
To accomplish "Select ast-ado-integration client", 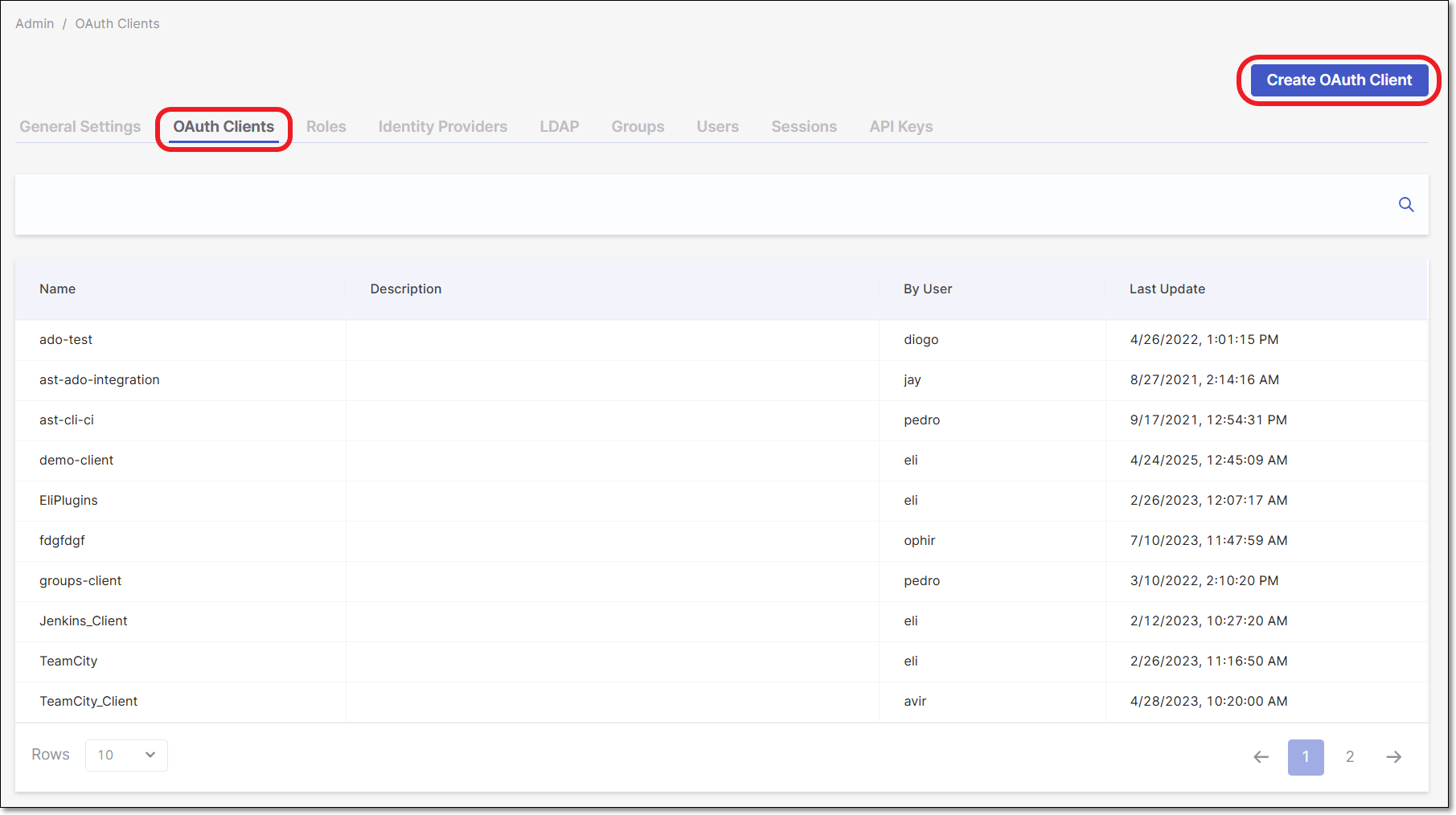I will [721, 380].
